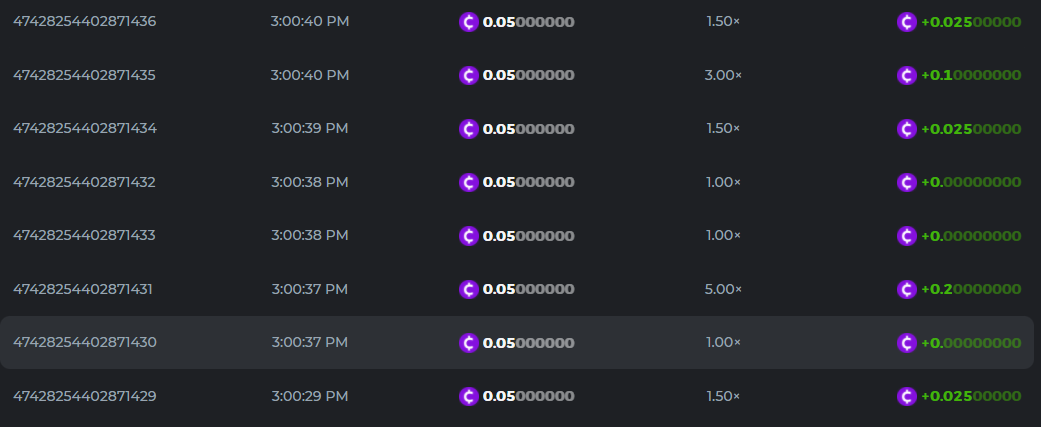The image size is (1041, 427).
Task: Click bet-amount coin icon for bet ending 1431
Action: pyautogui.click(x=469, y=289)
